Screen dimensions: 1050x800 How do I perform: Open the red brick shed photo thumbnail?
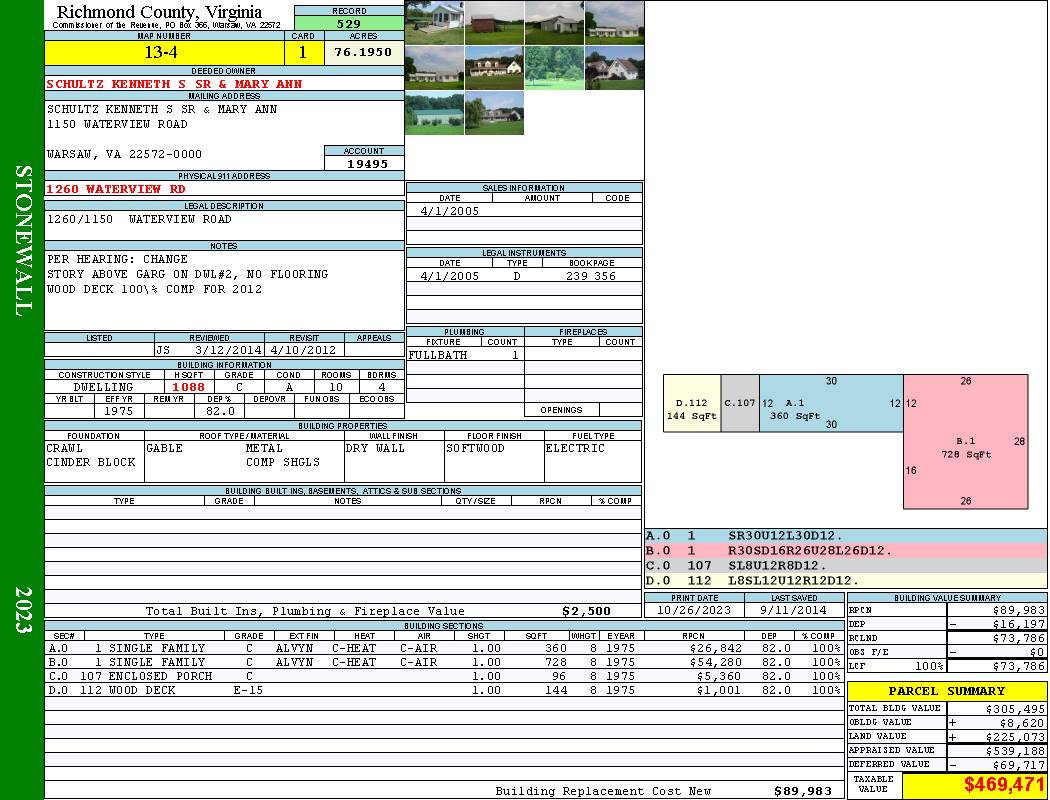point(494,22)
